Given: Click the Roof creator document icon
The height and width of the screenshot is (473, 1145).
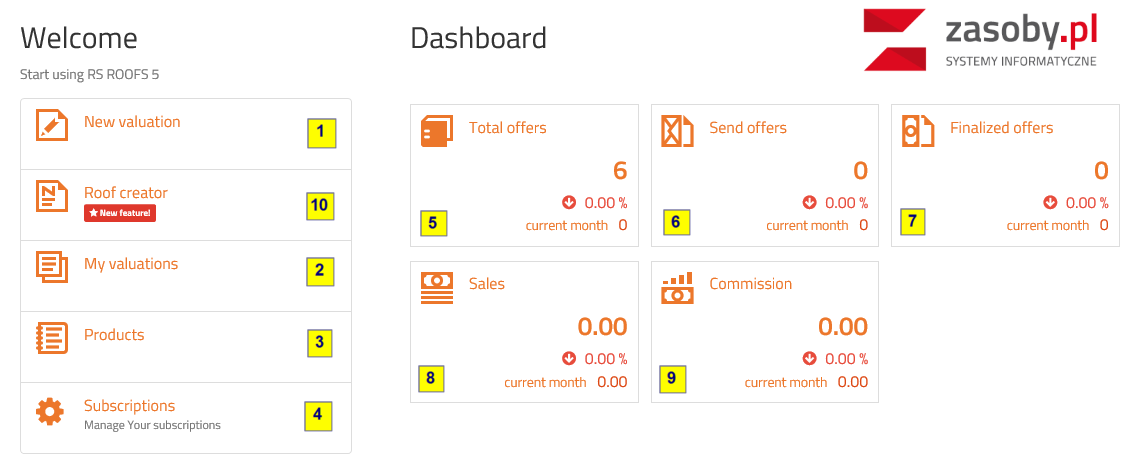Looking at the screenshot, I should [x=51, y=196].
